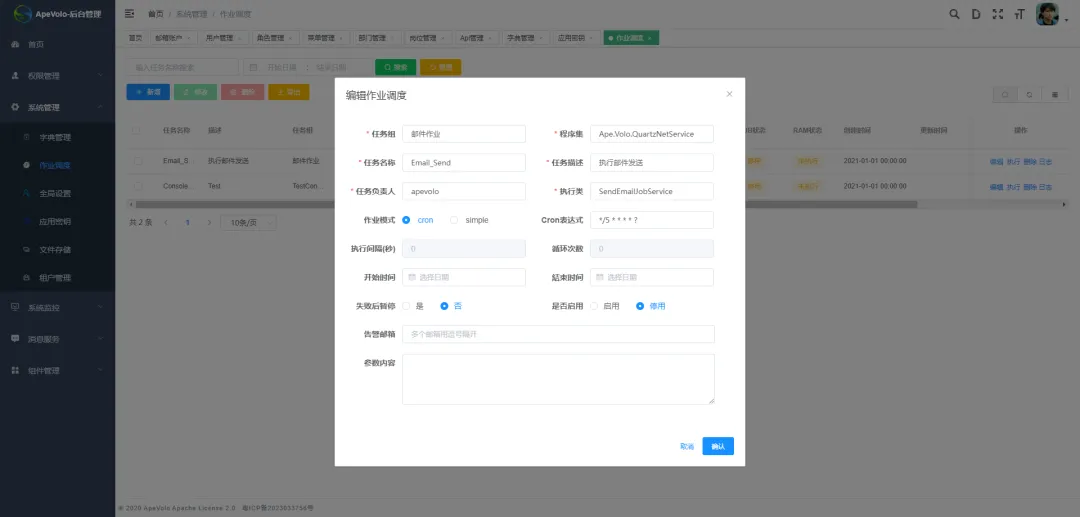Click the calendar icon in 开始时间 field
This screenshot has width=1080, height=517.
click(412, 277)
